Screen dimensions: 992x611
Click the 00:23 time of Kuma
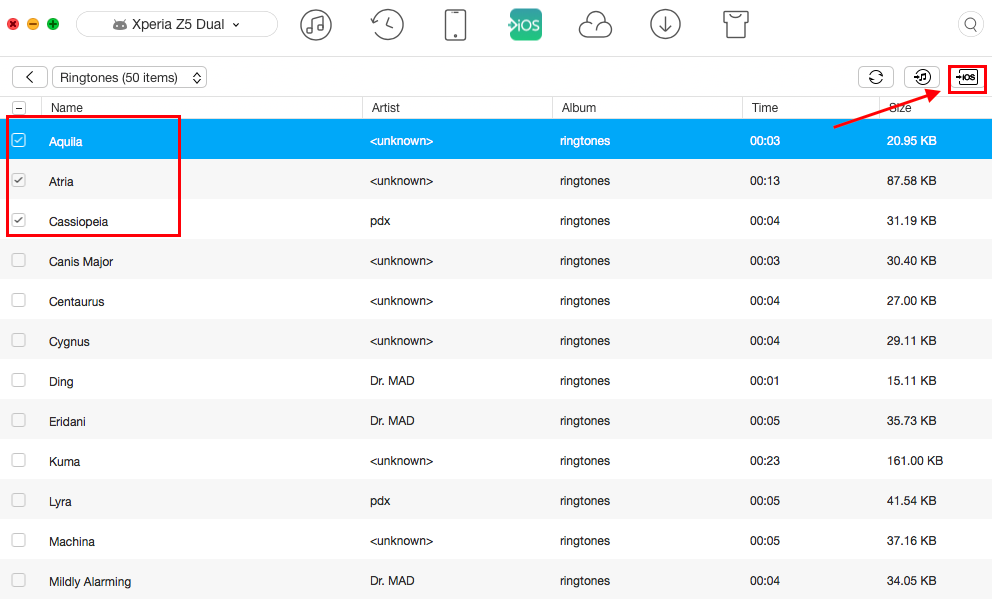coord(765,460)
